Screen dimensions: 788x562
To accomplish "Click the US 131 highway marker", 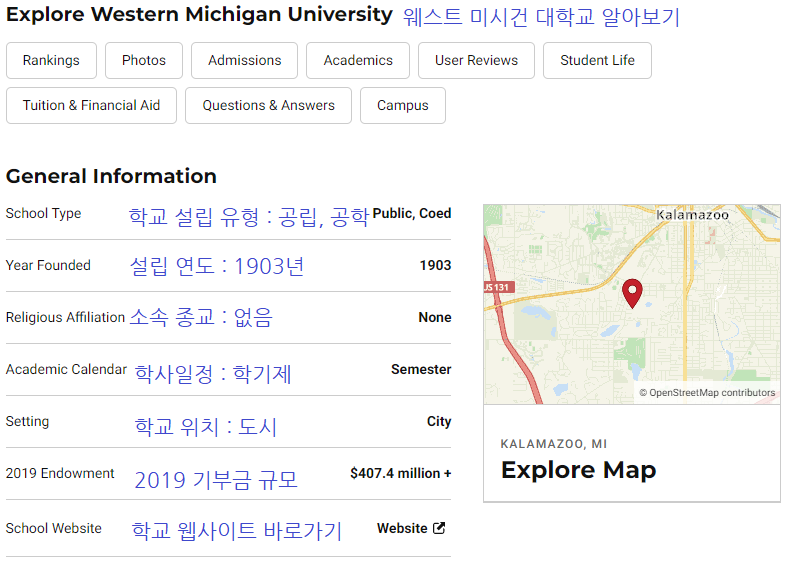I will pyautogui.click(x=498, y=287).
